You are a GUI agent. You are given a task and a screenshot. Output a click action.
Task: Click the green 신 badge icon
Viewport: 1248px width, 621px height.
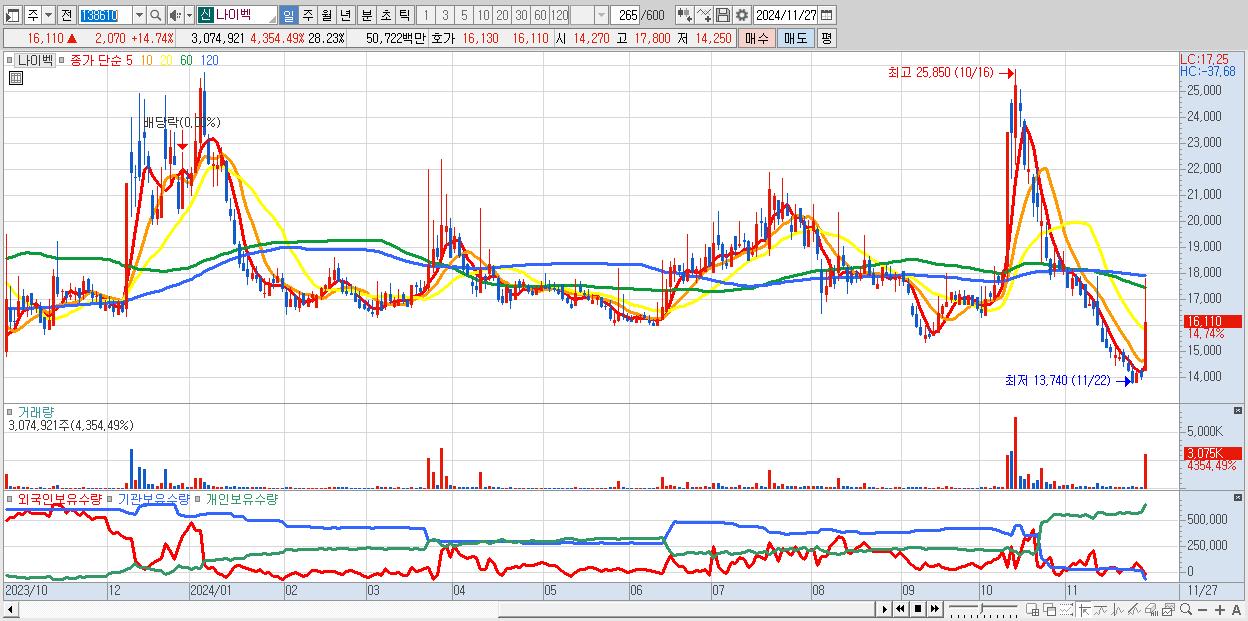point(205,15)
